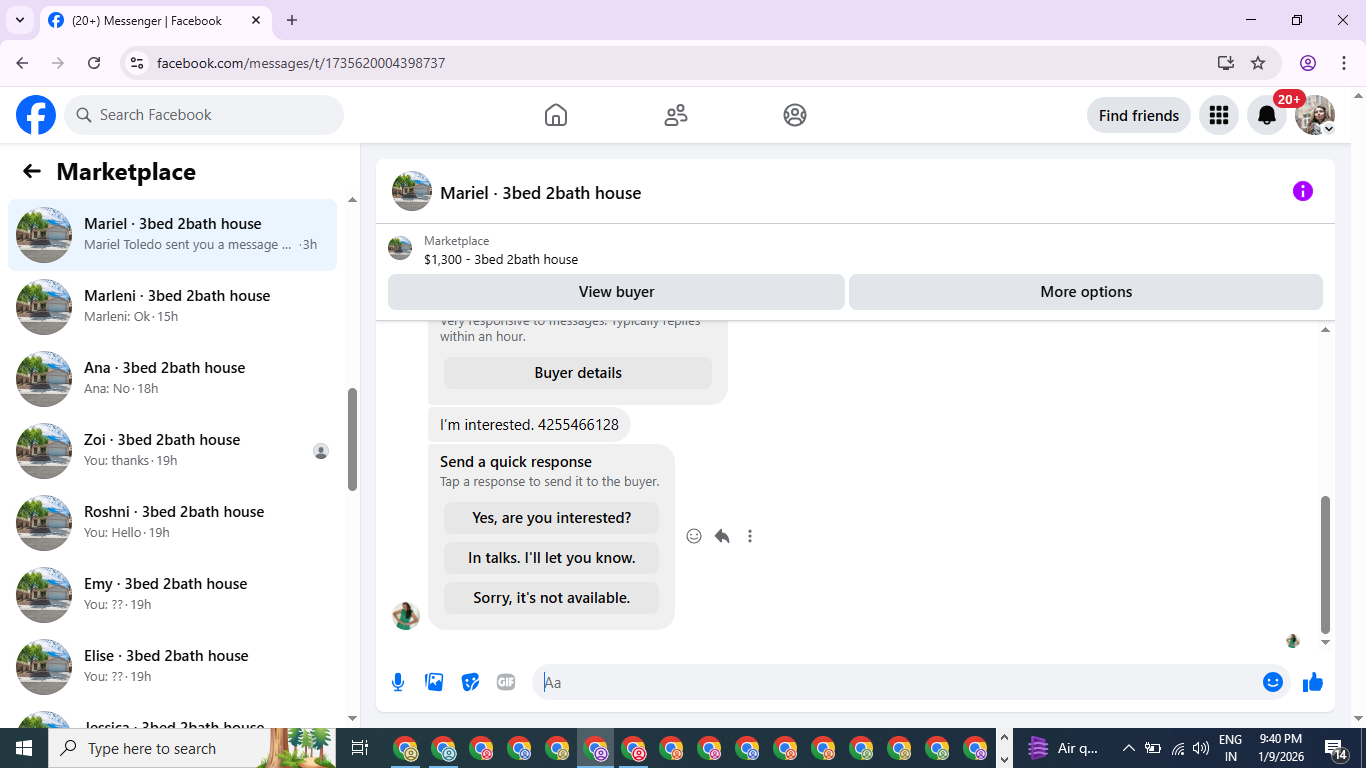Click the message 'I'm interested. 4255466128'
This screenshot has height=768, width=1366.
coord(529,424)
